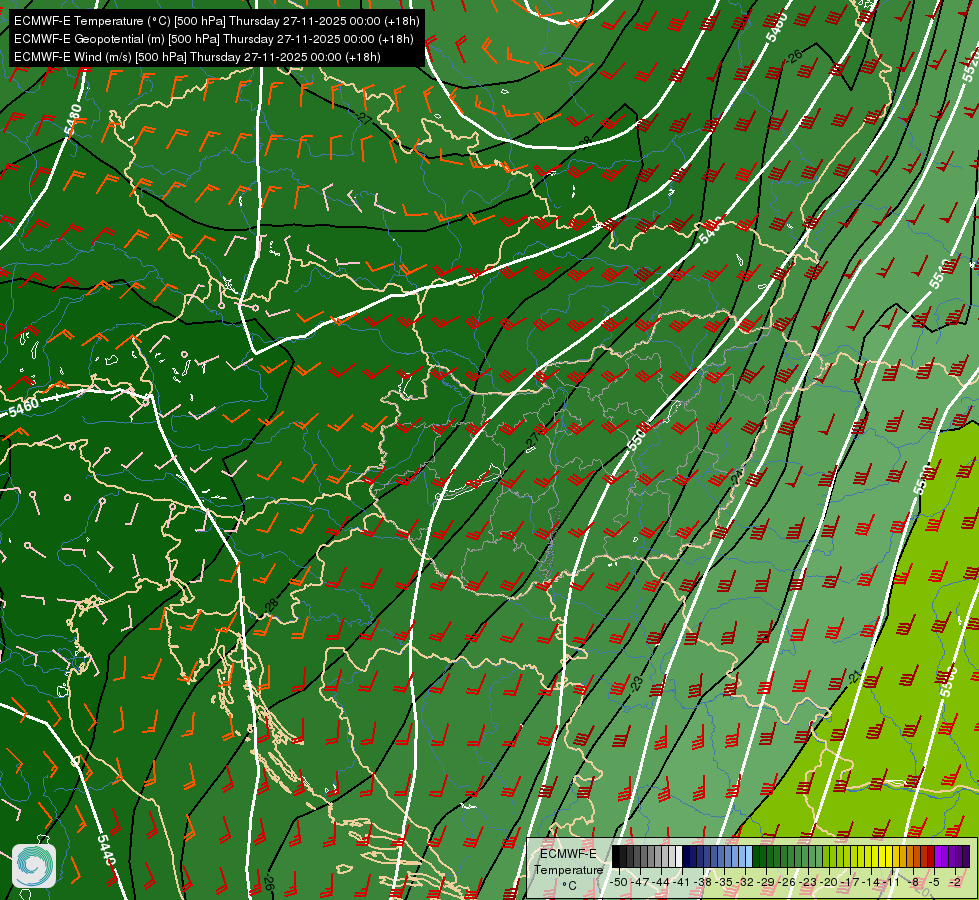Click the -24 isotherm label on the map

pos(737,477)
